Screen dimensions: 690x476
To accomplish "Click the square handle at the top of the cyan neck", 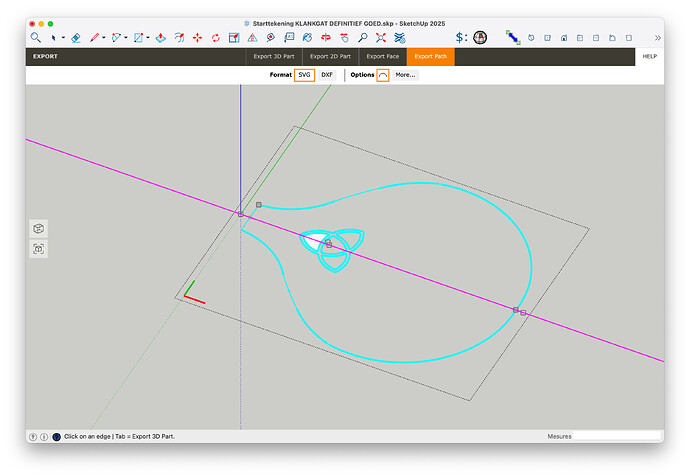I will pos(259,205).
